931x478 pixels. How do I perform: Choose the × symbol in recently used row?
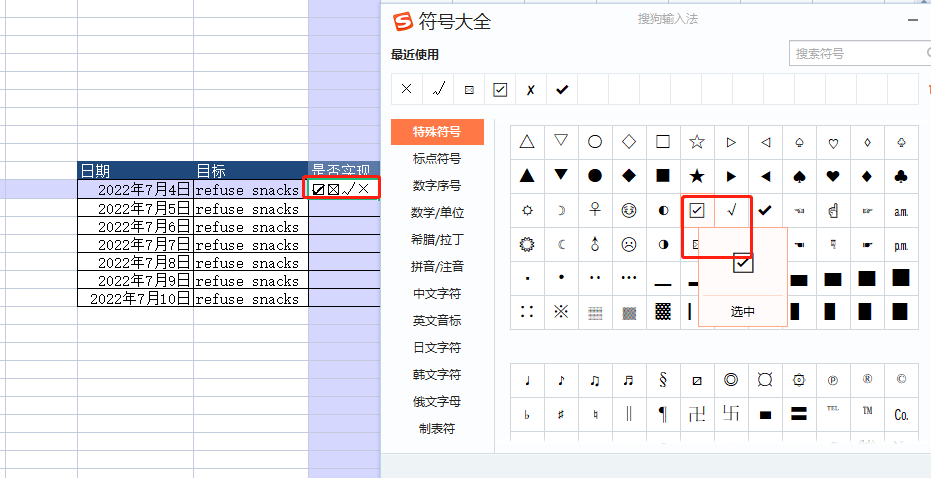click(406, 89)
